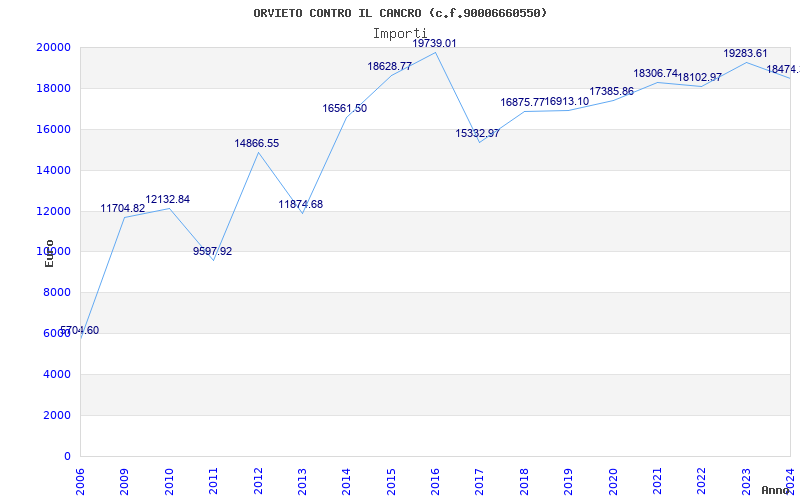
Task: Select the data label 18306.74
Action: (x=655, y=73)
